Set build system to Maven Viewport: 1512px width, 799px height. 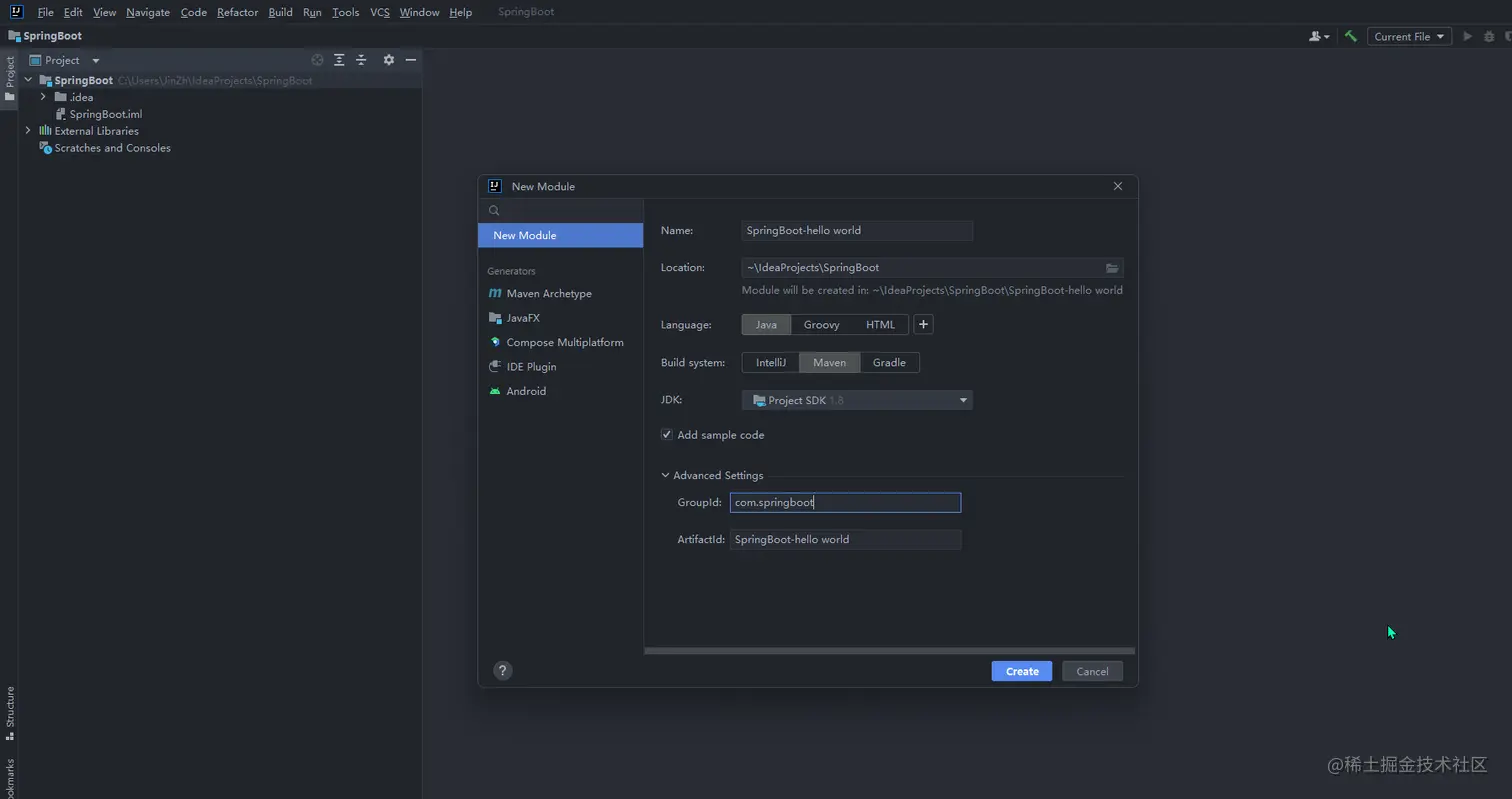(829, 362)
